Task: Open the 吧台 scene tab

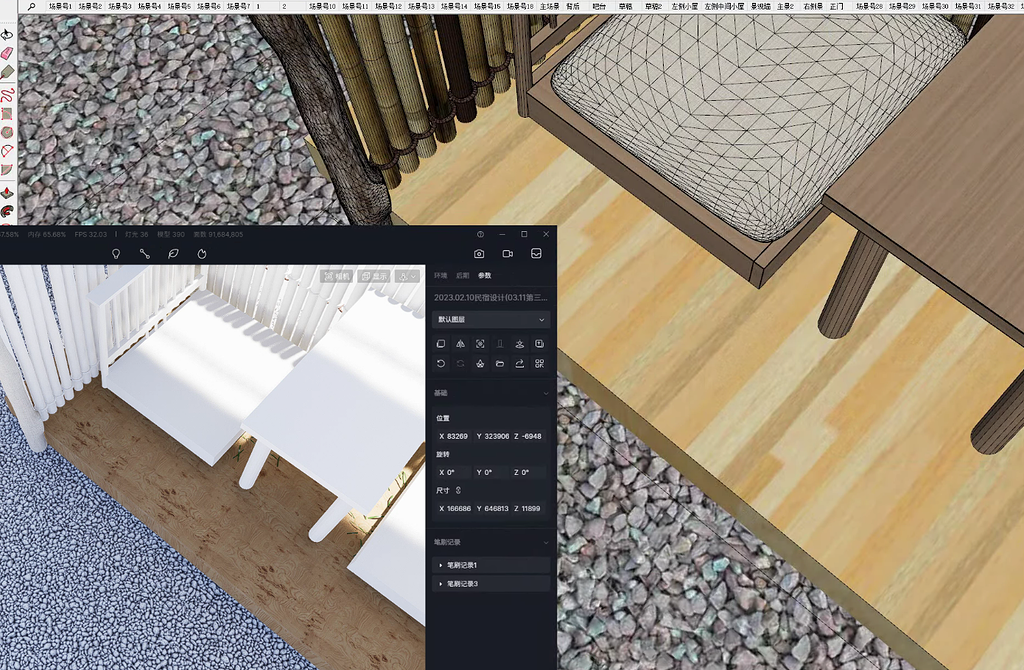Action: pos(599,6)
